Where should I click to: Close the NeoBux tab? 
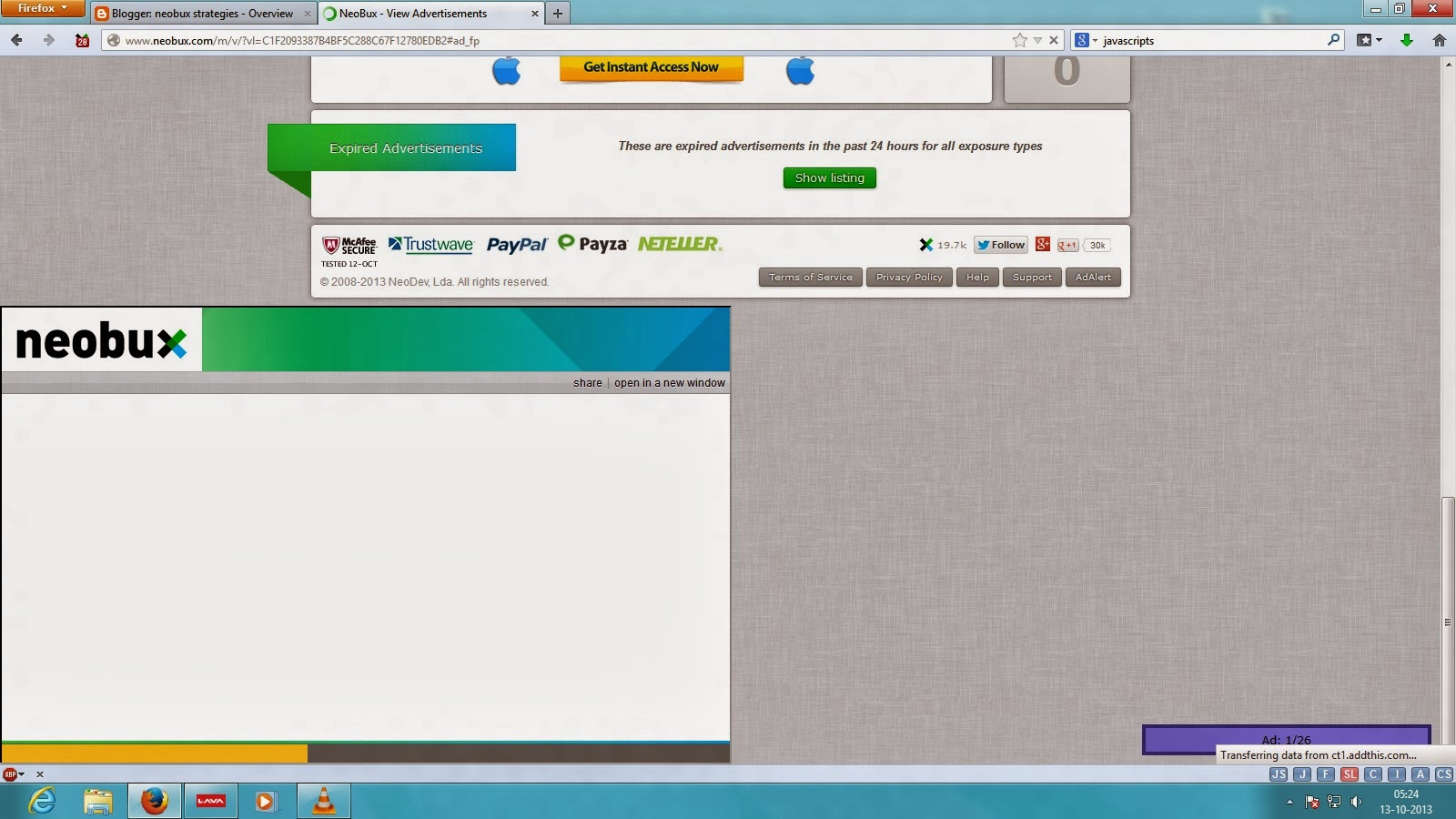534,14
